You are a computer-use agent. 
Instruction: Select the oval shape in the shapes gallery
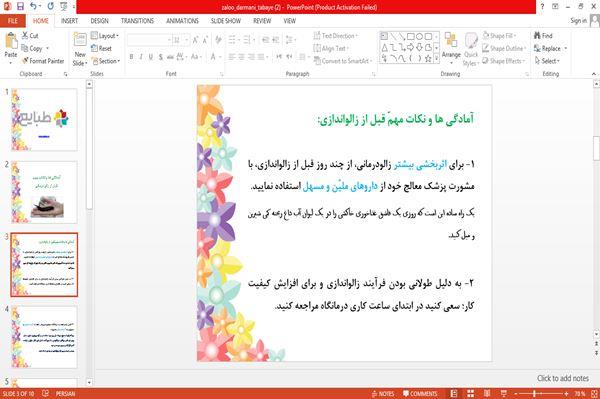[419, 37]
